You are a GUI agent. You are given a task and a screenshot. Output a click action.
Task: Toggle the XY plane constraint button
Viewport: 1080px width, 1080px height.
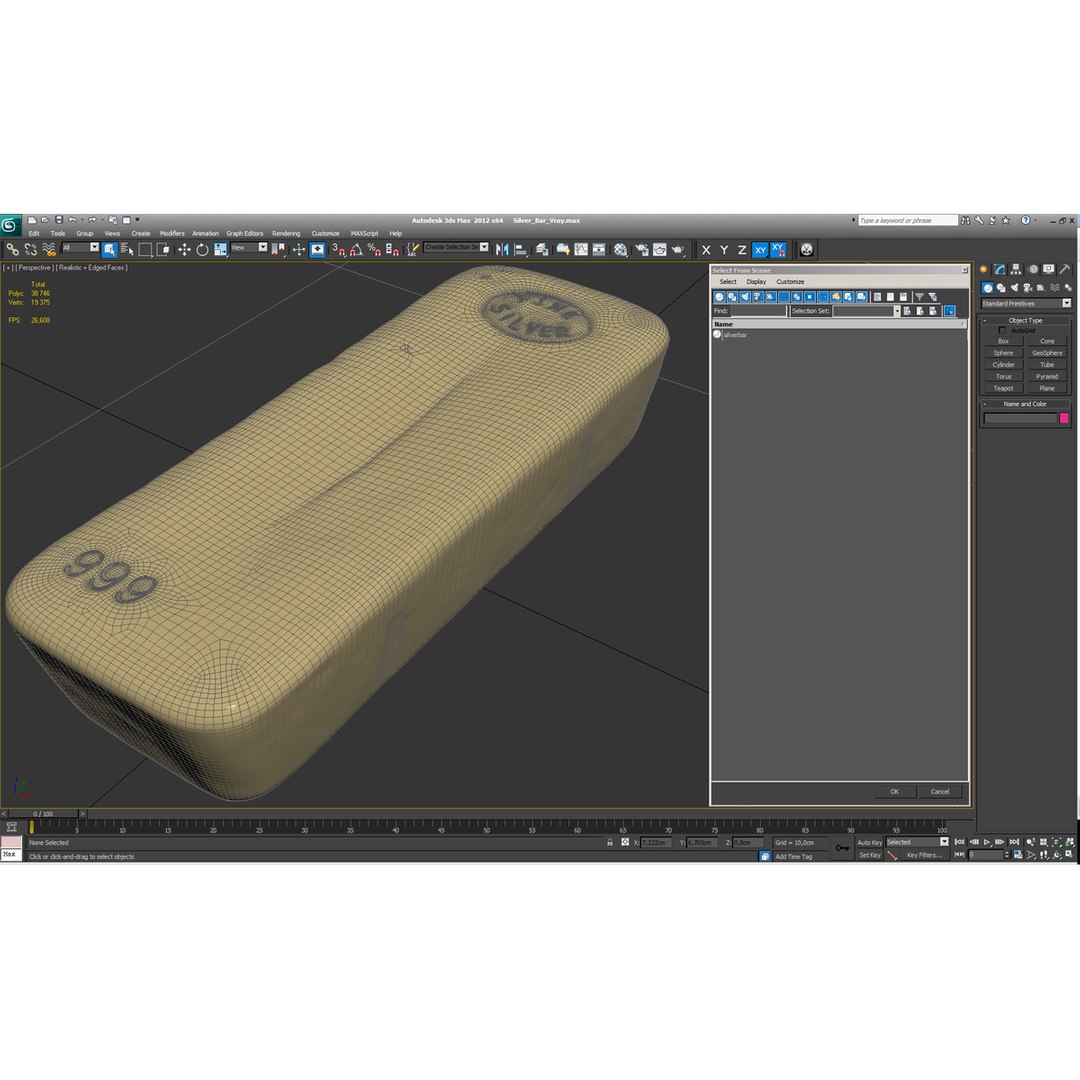760,250
